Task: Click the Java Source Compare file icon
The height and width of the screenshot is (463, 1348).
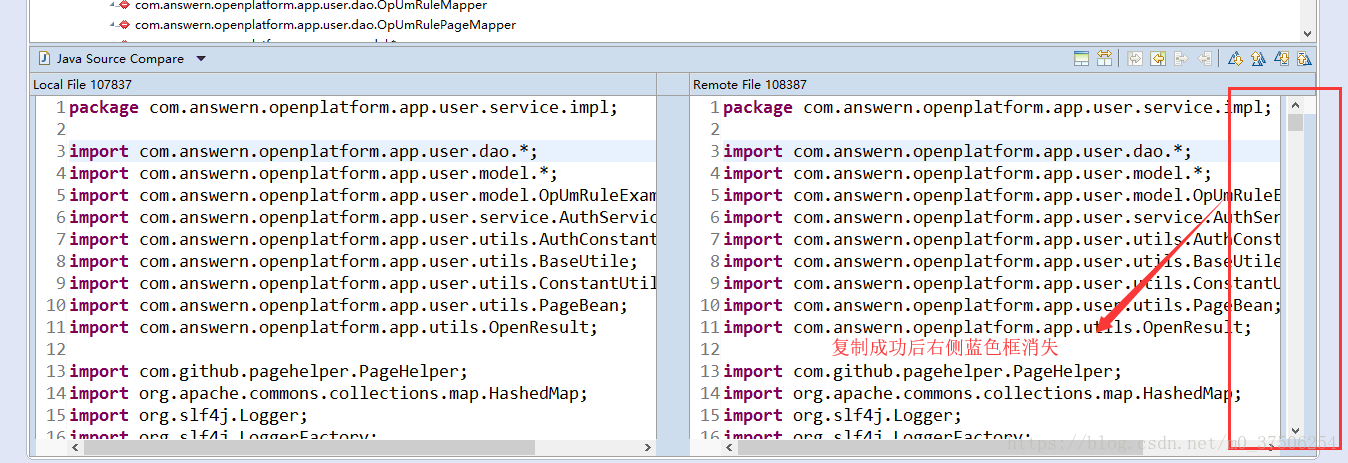Action: (43, 59)
